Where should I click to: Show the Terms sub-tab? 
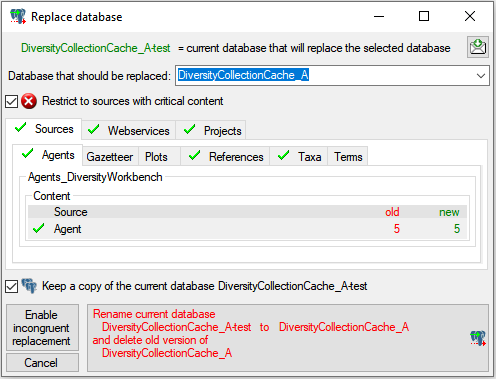click(x=348, y=156)
